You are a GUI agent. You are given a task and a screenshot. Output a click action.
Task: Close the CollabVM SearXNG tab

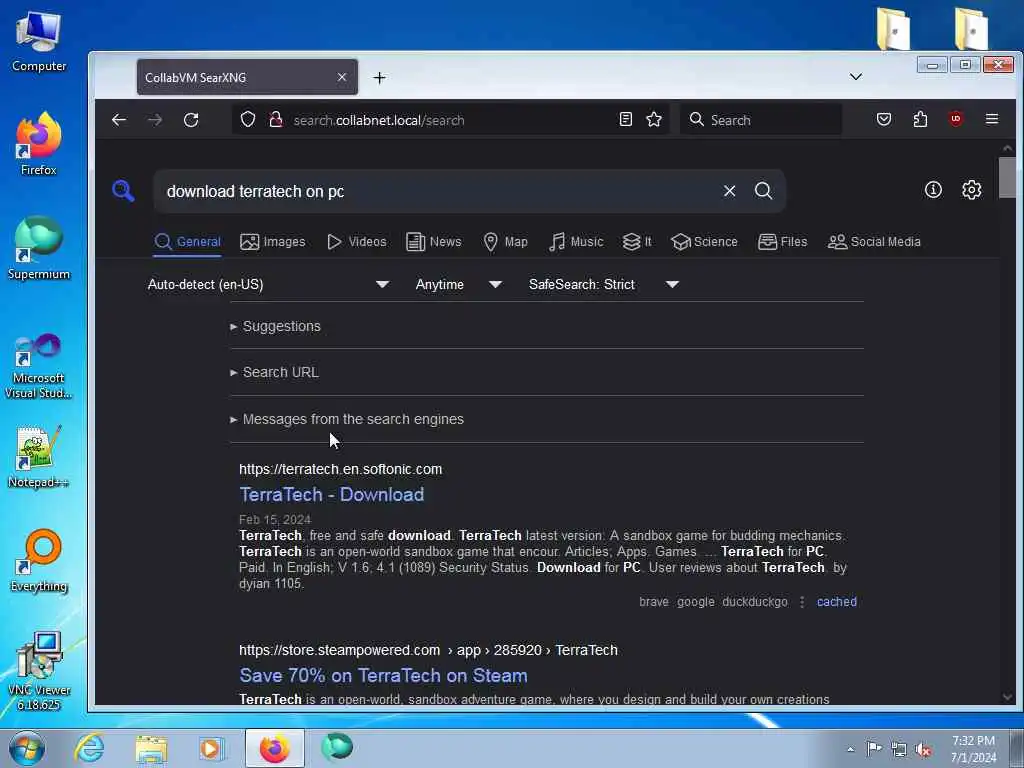342,77
